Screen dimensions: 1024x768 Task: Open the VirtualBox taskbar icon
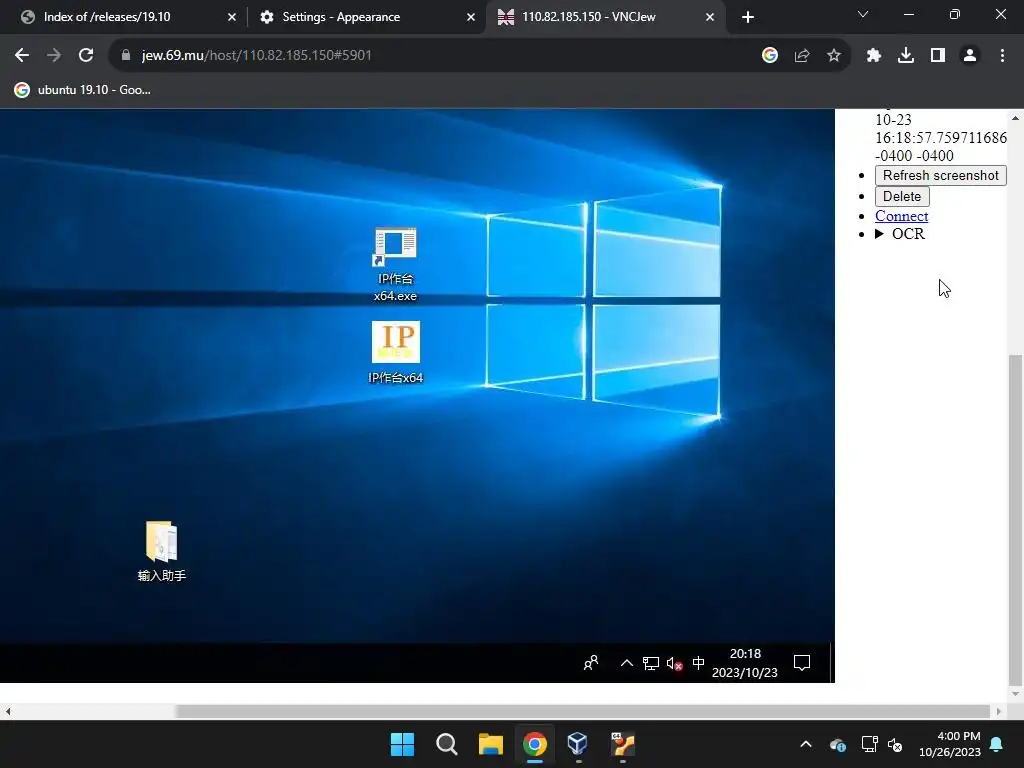[578, 744]
